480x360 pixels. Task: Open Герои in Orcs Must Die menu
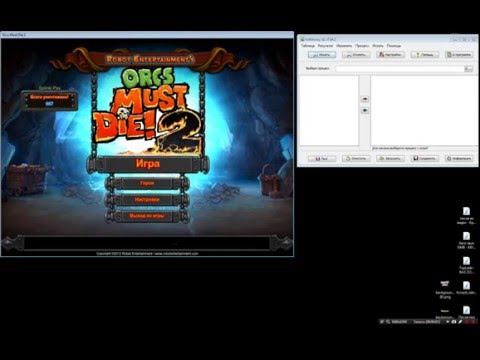tap(147, 183)
